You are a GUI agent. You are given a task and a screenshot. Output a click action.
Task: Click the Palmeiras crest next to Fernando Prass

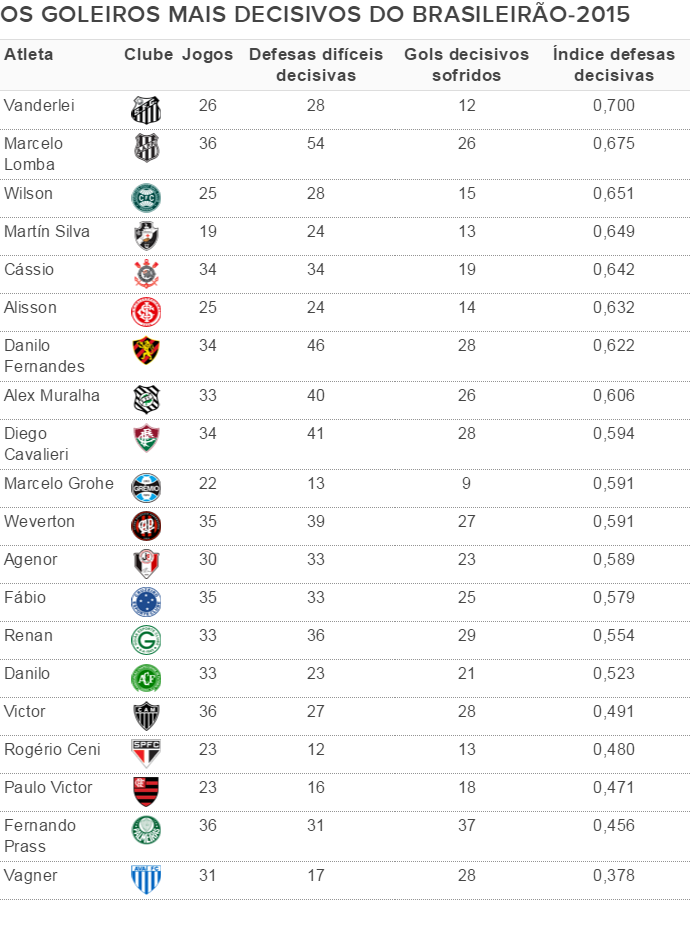tap(146, 831)
